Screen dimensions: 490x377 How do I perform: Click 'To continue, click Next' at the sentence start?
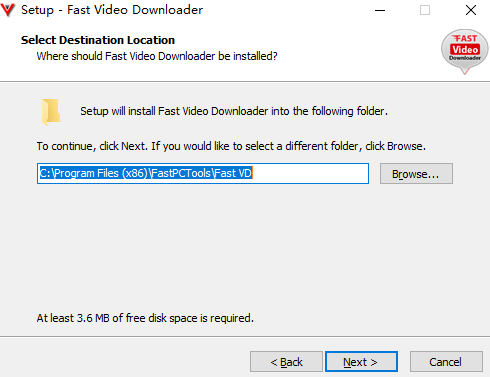coord(91,146)
